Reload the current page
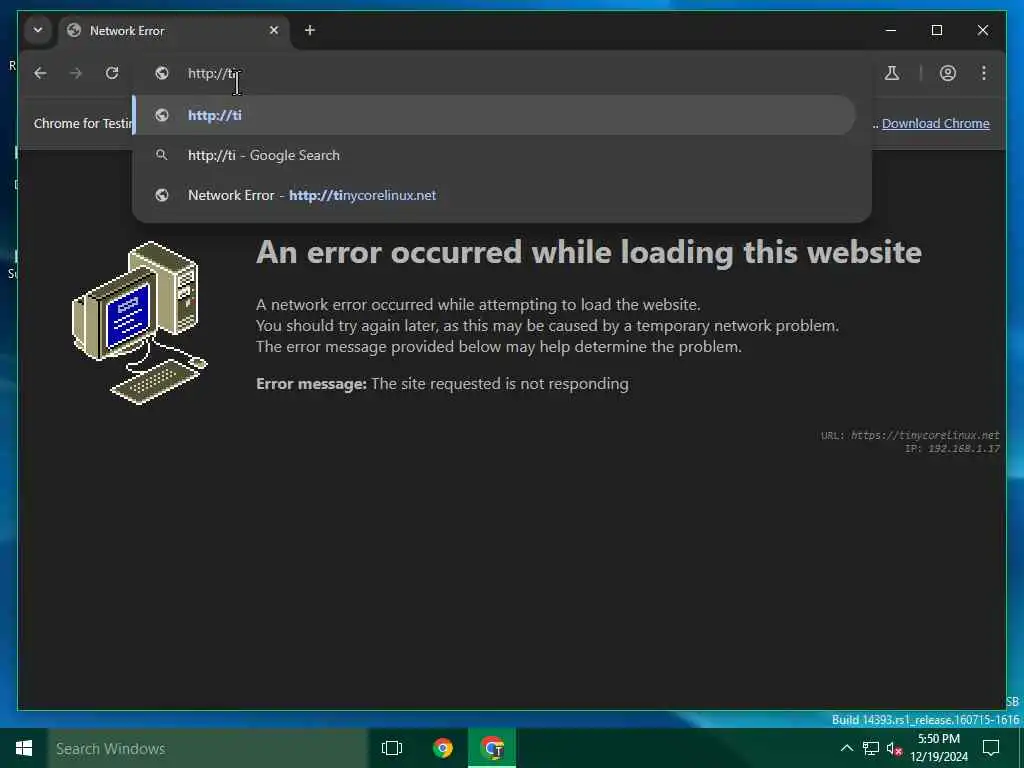This screenshot has width=1024, height=768. pos(112,73)
